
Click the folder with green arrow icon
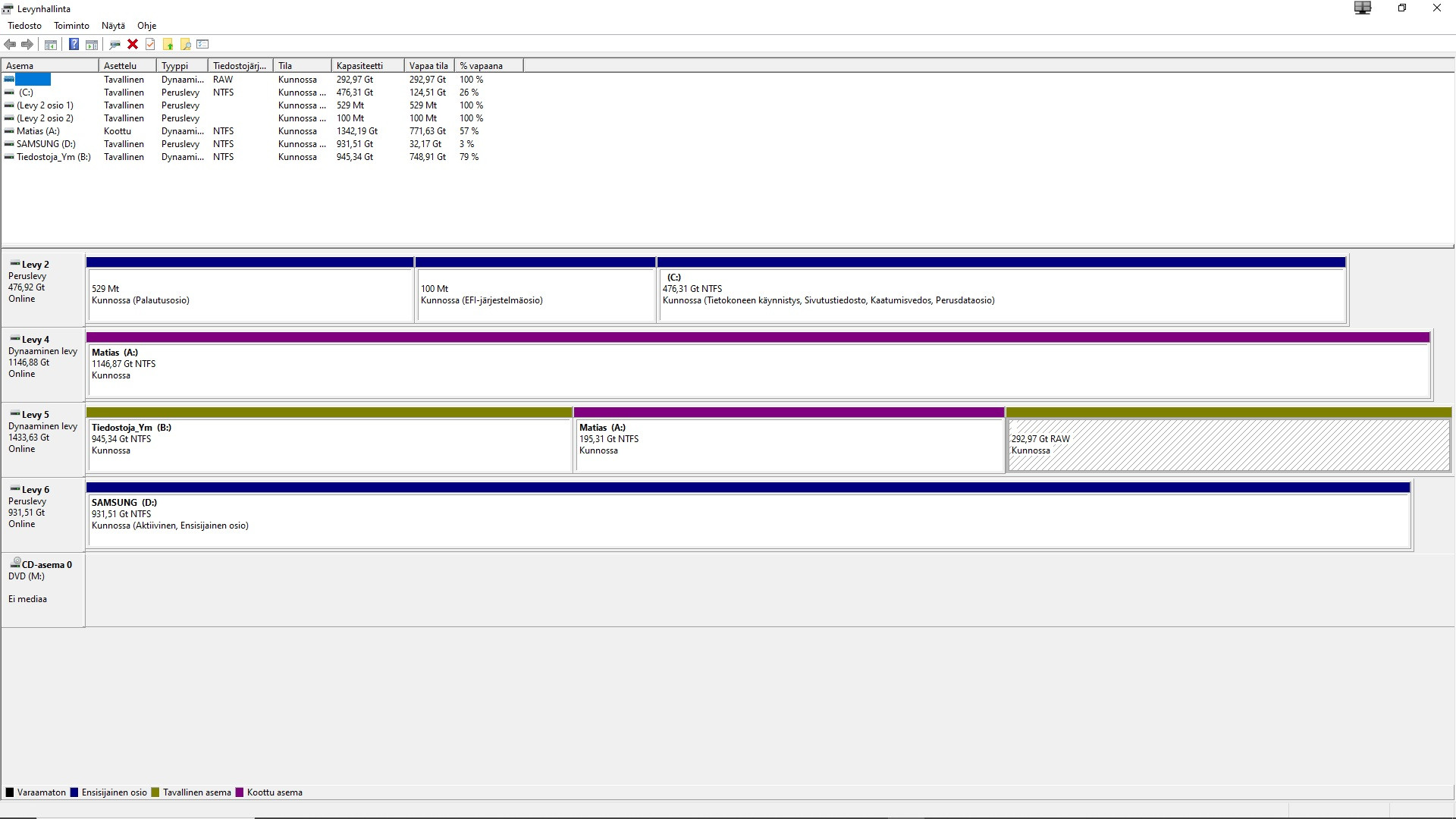(x=168, y=45)
